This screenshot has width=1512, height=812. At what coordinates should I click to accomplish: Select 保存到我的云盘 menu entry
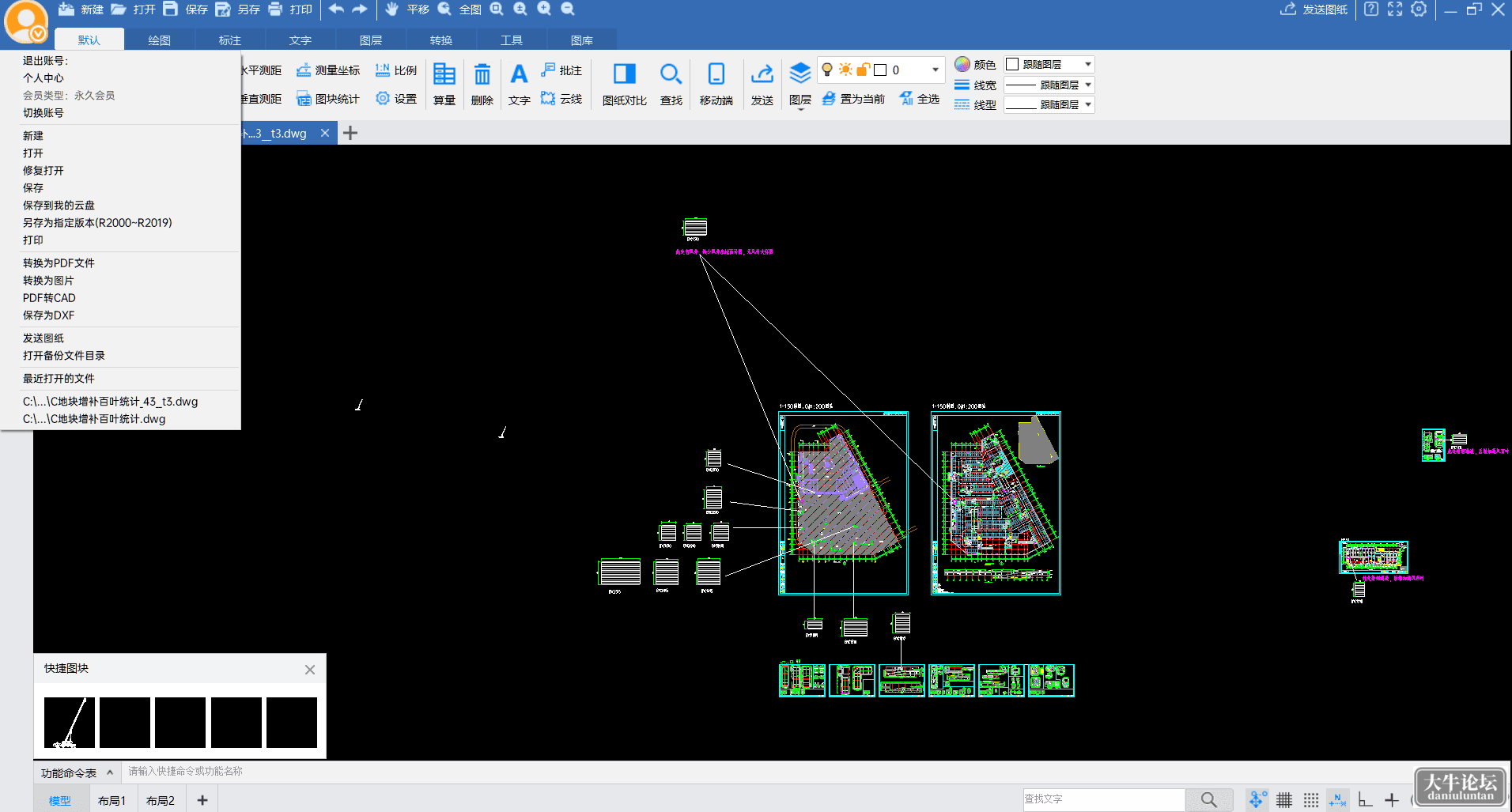[59, 206]
